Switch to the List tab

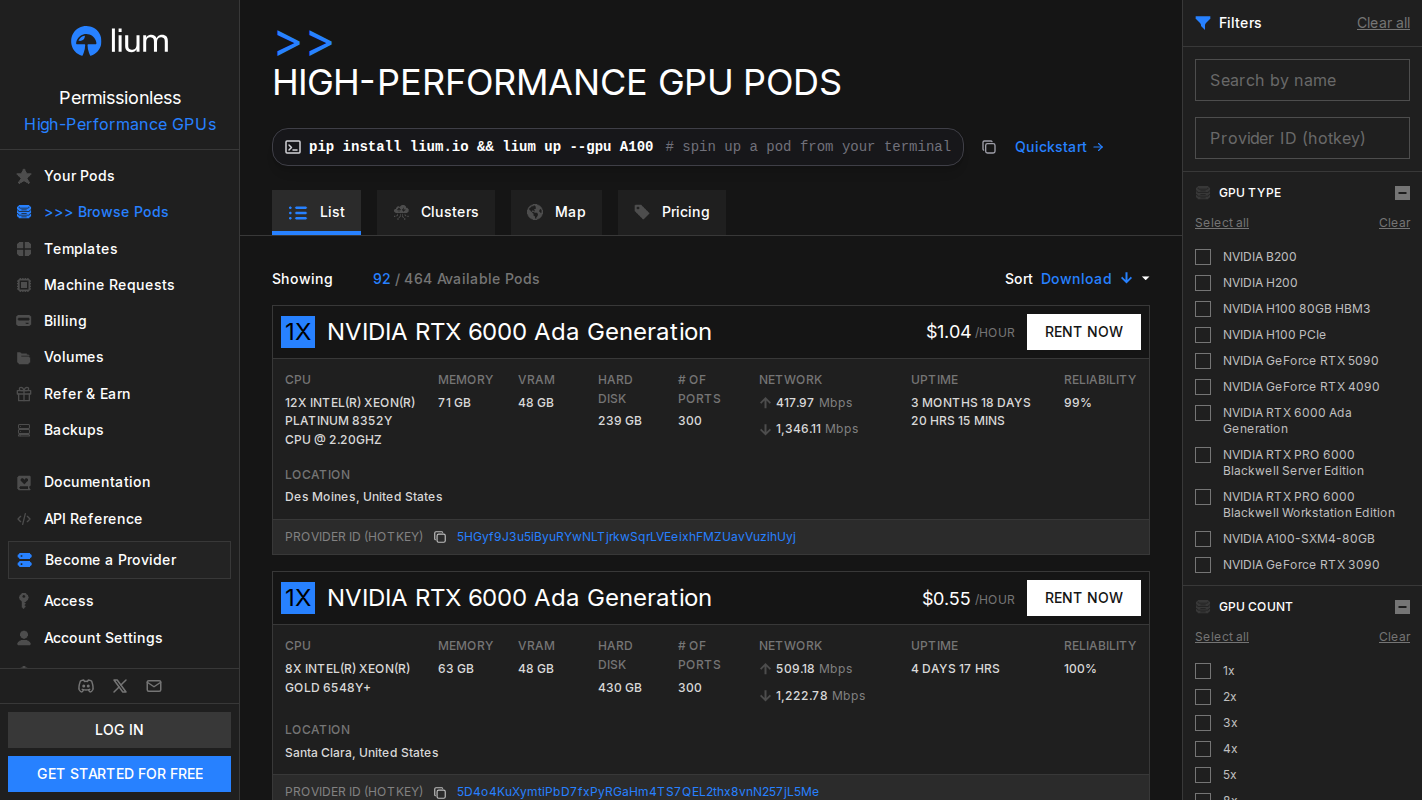[316, 212]
